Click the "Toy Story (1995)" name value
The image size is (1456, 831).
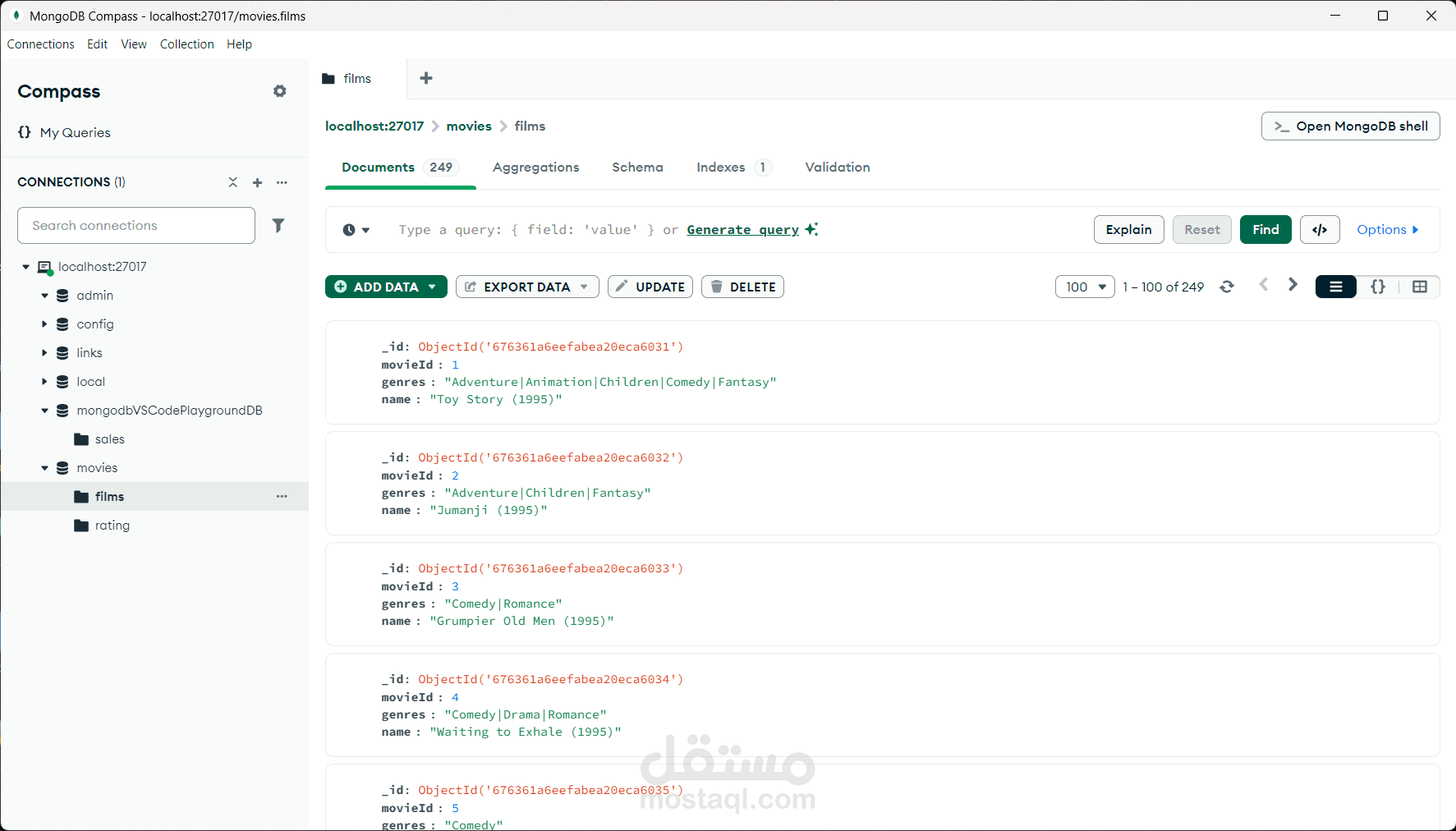496,400
